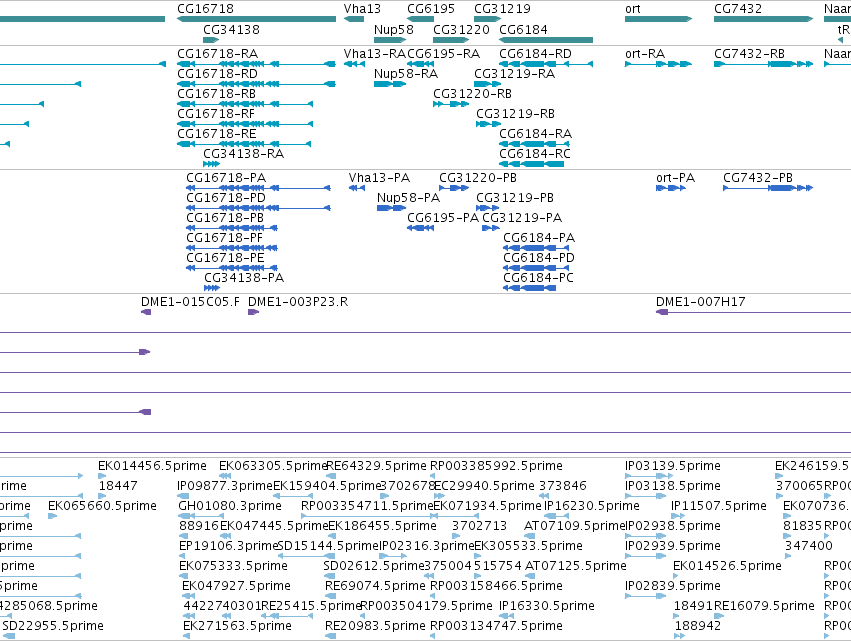
Task: Click the CG7432-RB transcript label
Action: pos(750,54)
